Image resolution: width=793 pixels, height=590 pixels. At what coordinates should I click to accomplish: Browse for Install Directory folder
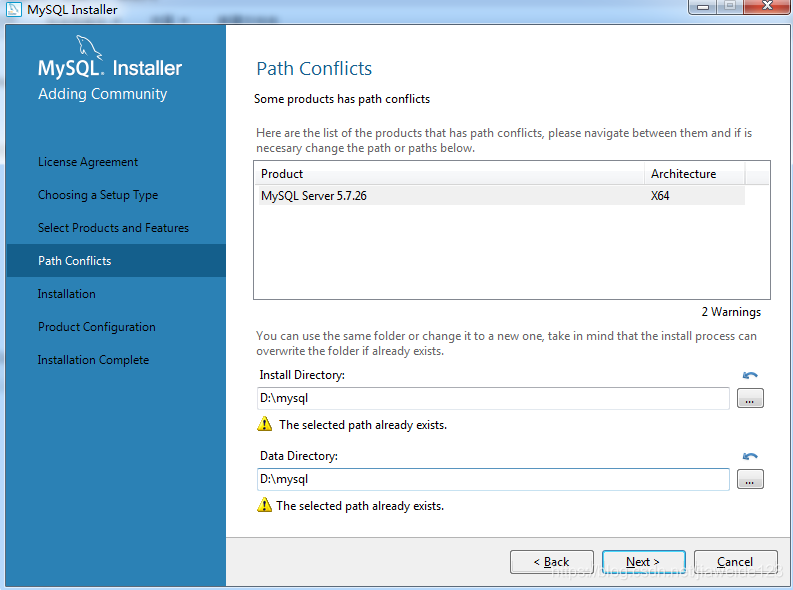tap(750, 398)
